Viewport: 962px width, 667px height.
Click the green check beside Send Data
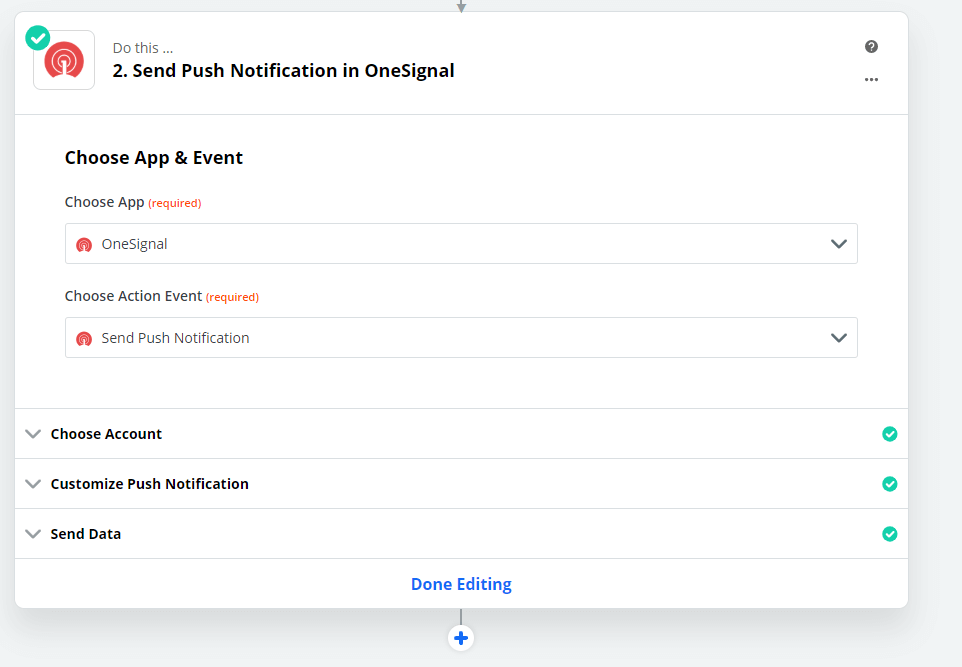pyautogui.click(x=889, y=534)
